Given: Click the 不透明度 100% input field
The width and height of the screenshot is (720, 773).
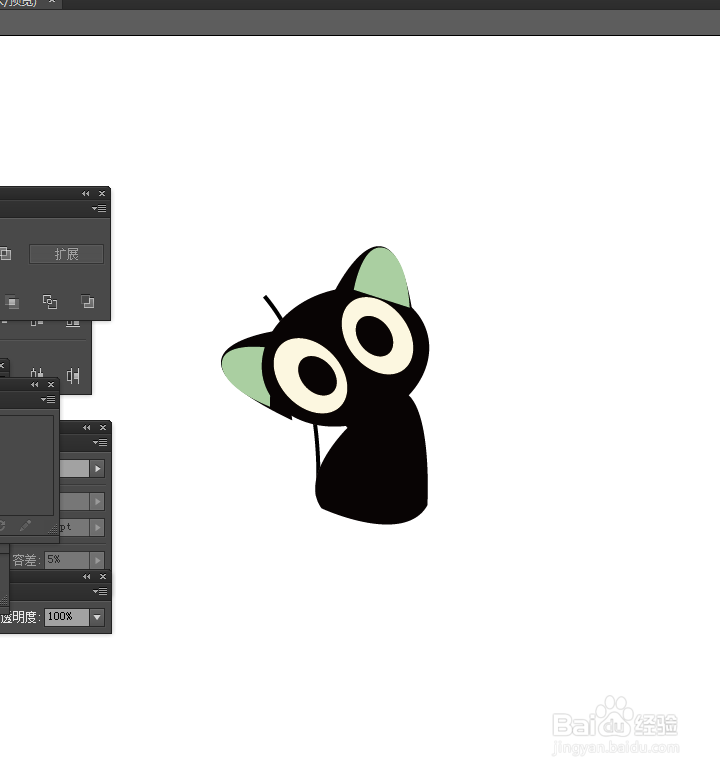Looking at the screenshot, I should 67,617.
